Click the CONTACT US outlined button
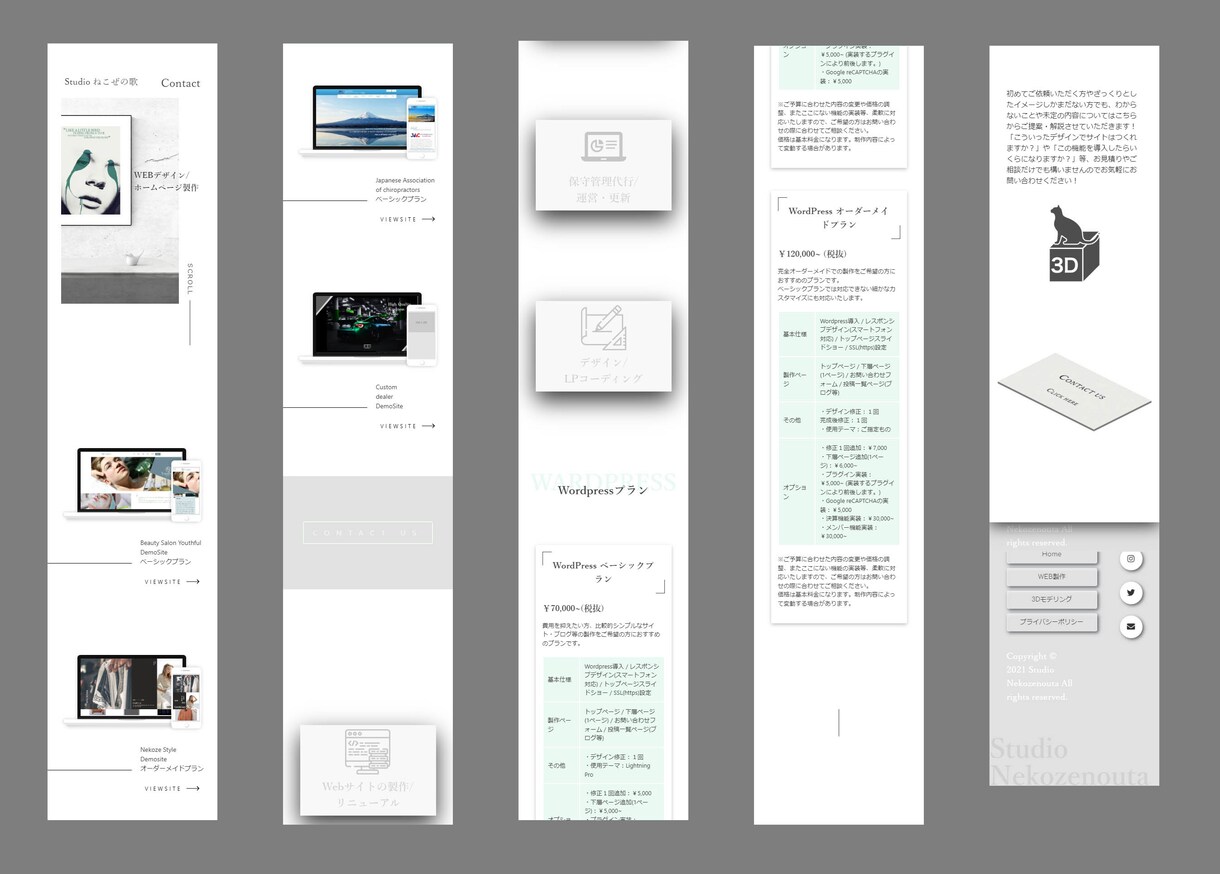Screen dimensions: 1220x874 point(368,533)
